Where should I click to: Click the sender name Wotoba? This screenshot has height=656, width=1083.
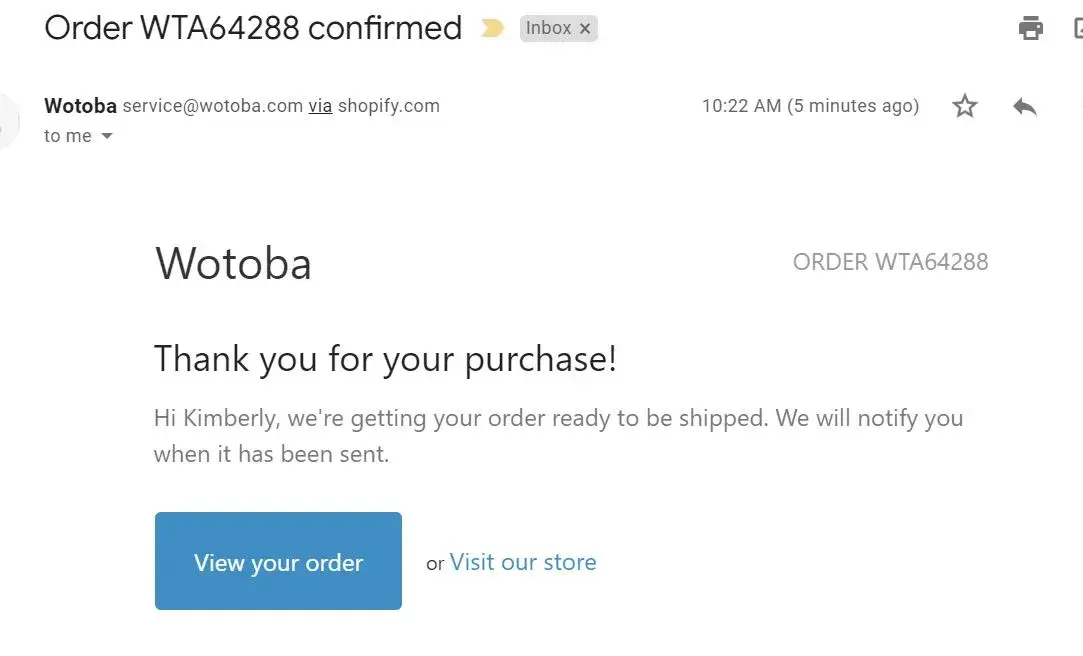[80, 106]
